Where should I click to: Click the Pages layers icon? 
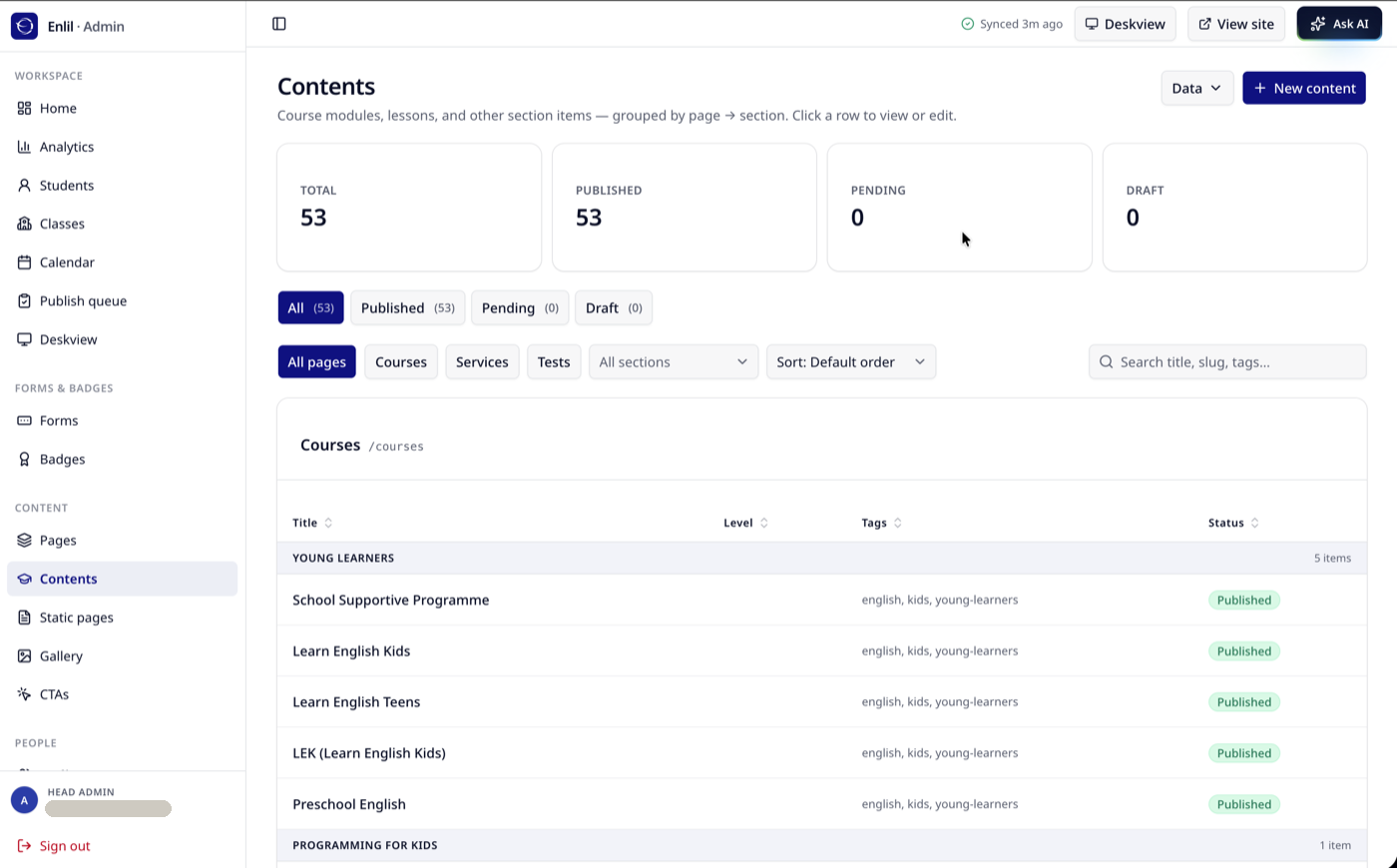pyautogui.click(x=24, y=540)
